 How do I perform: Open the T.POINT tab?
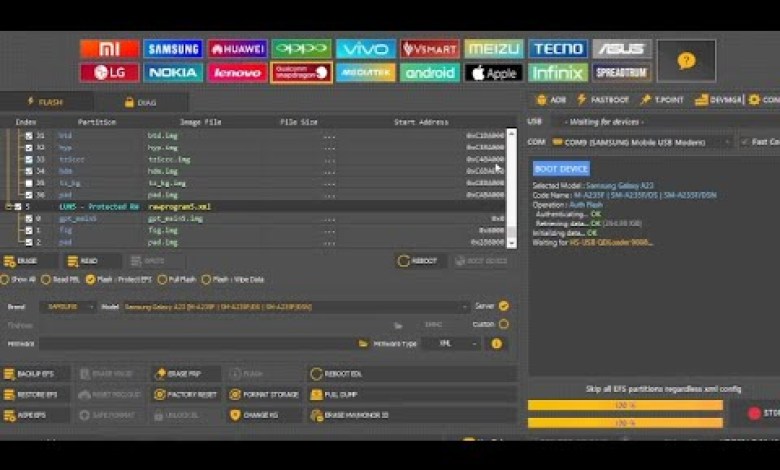(x=662, y=100)
